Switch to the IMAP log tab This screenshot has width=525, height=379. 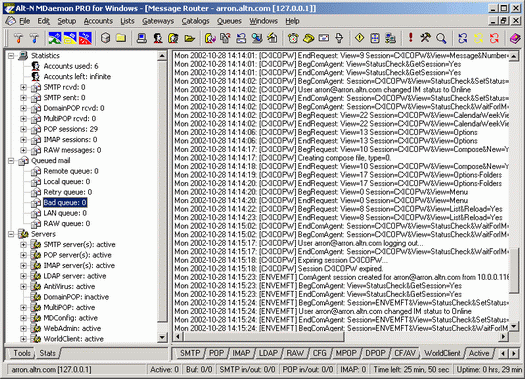click(x=241, y=353)
